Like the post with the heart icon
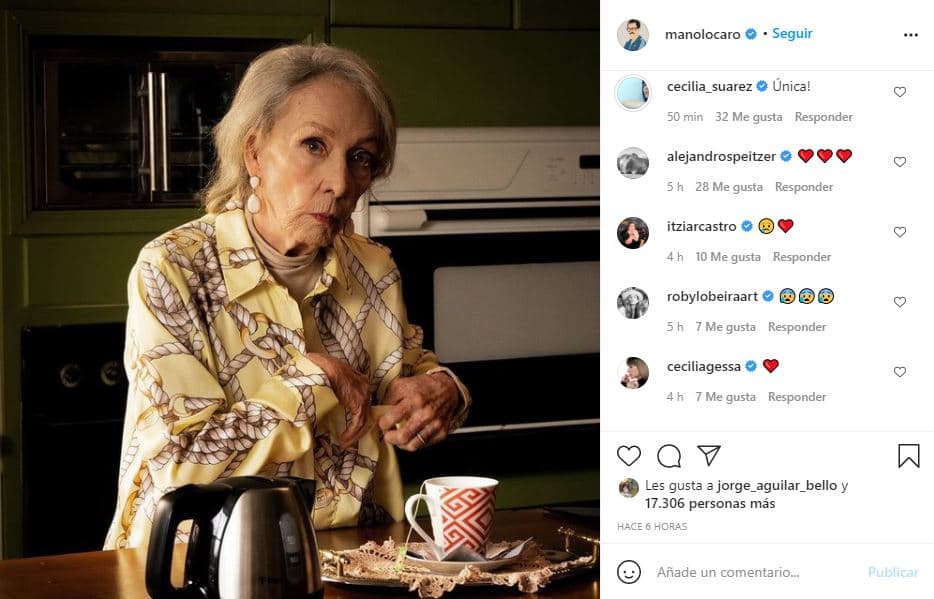The height and width of the screenshot is (599, 934). pos(628,458)
